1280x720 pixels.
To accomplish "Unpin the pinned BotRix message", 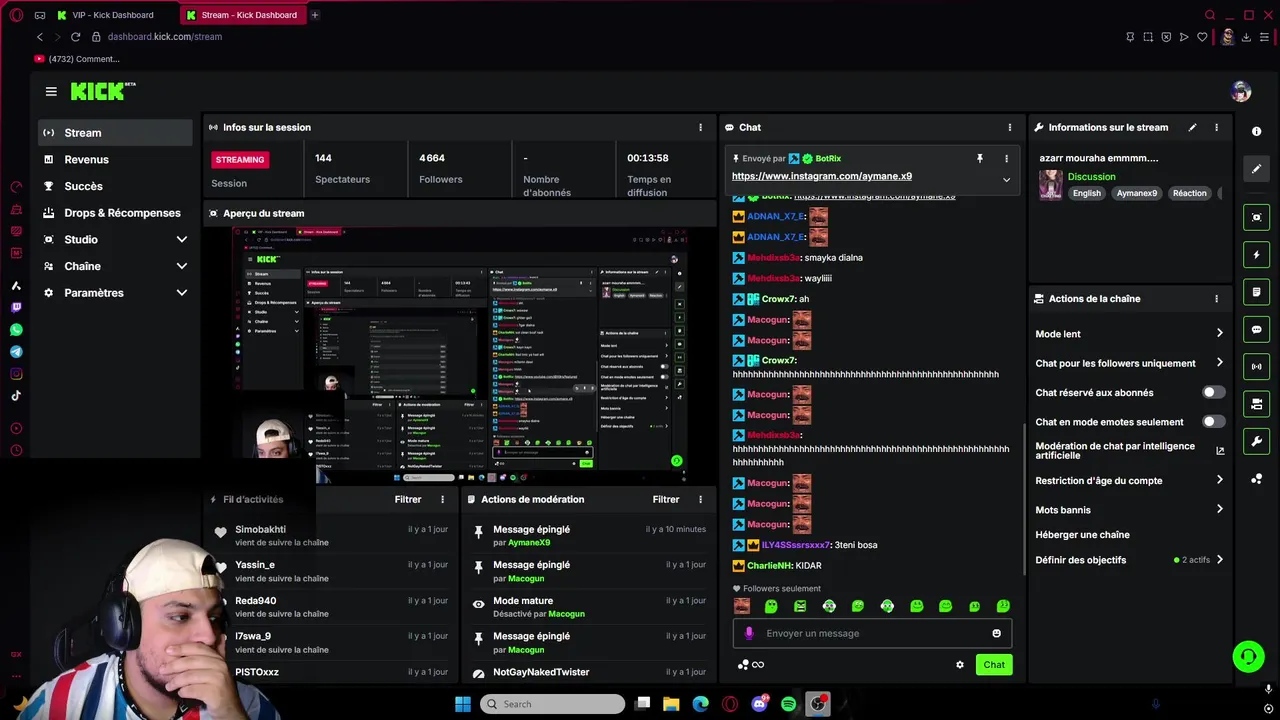I will click(980, 158).
